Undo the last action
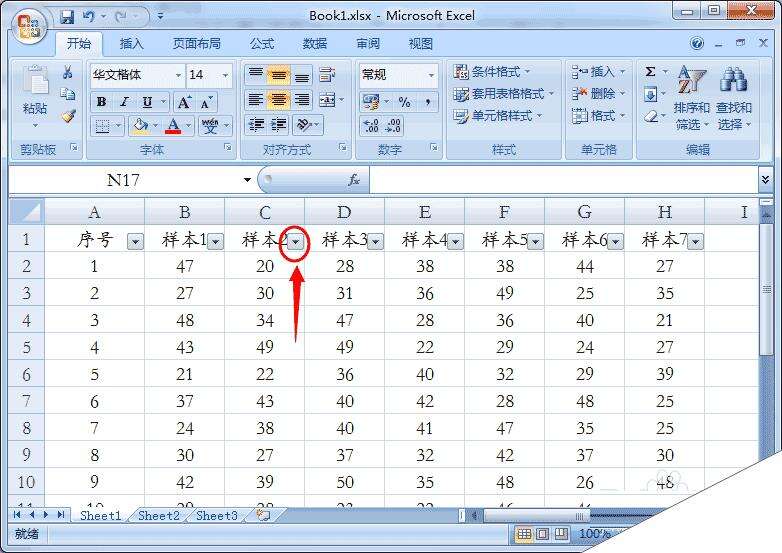 89,16
